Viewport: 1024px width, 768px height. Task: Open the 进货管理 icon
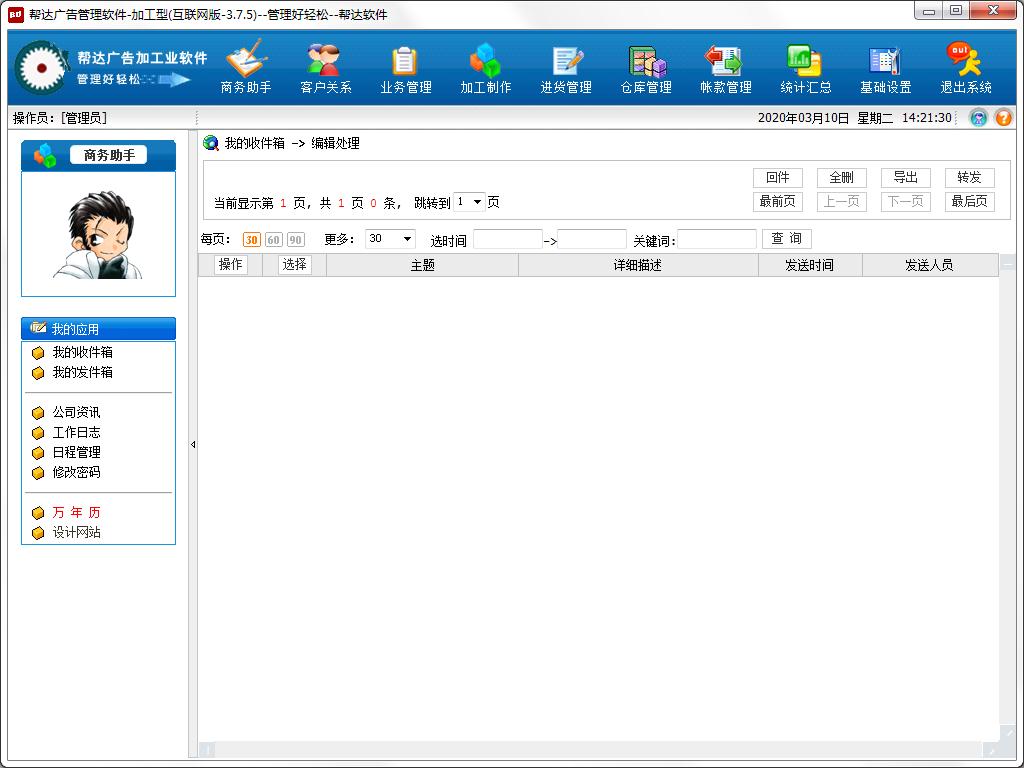point(566,61)
